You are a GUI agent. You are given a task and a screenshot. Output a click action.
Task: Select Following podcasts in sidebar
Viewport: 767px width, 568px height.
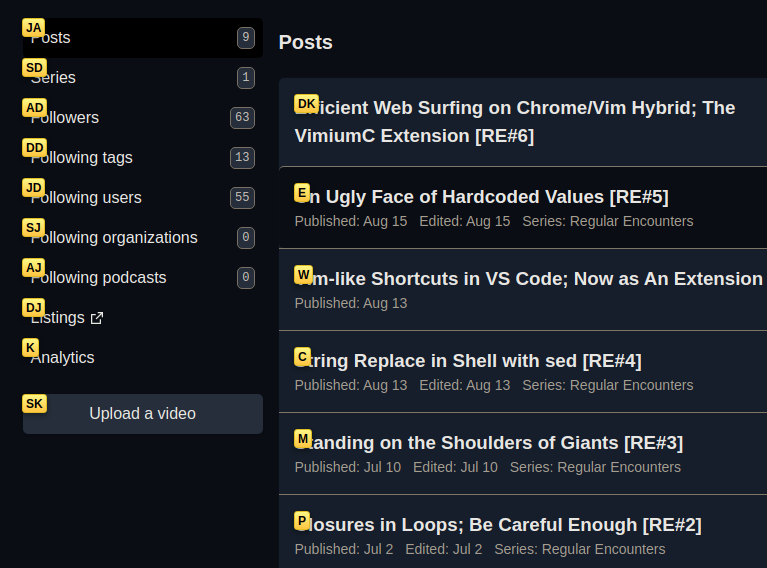click(x=143, y=277)
